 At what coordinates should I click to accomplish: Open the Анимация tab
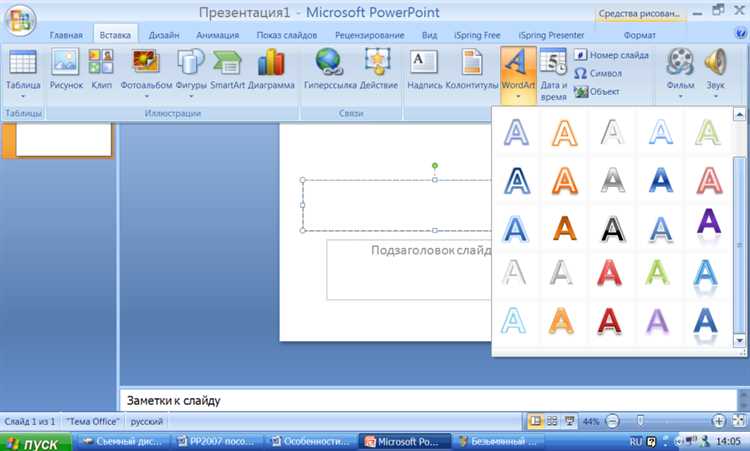[218, 35]
